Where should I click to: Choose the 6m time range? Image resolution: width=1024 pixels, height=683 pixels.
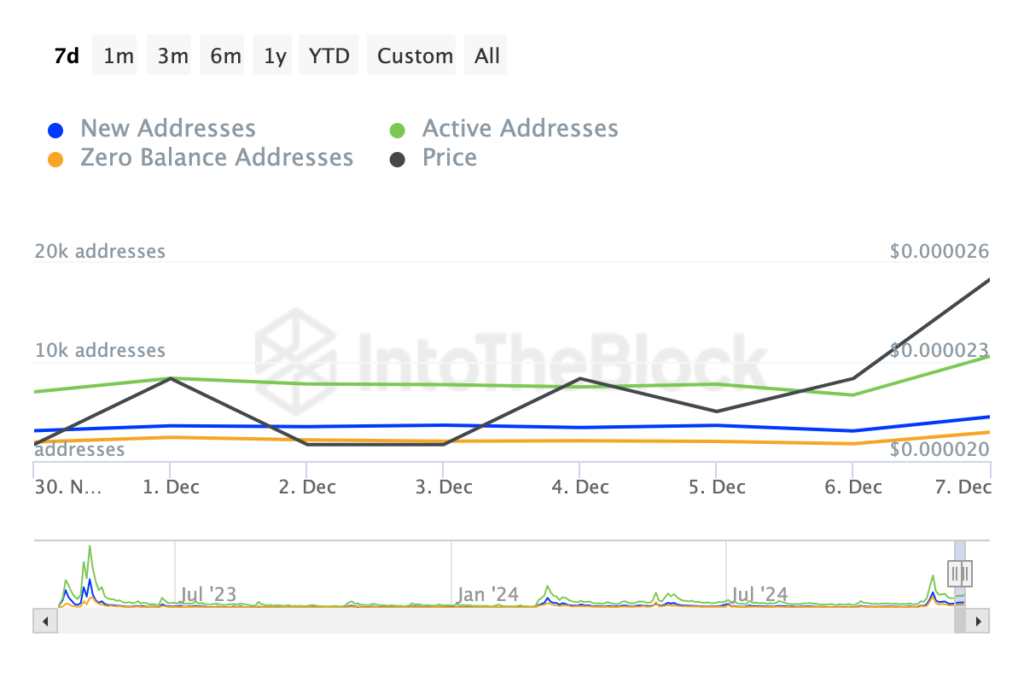[x=225, y=56]
